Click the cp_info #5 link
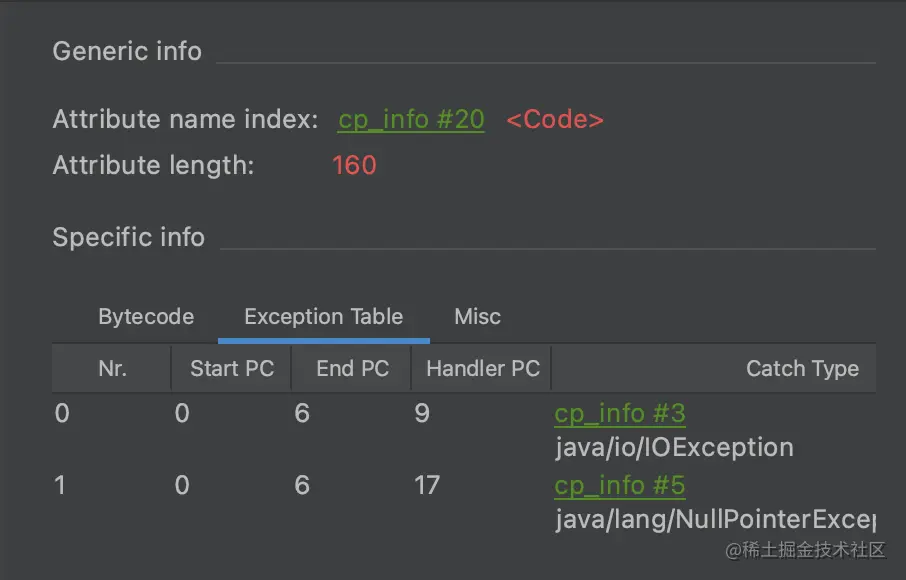 tap(620, 485)
